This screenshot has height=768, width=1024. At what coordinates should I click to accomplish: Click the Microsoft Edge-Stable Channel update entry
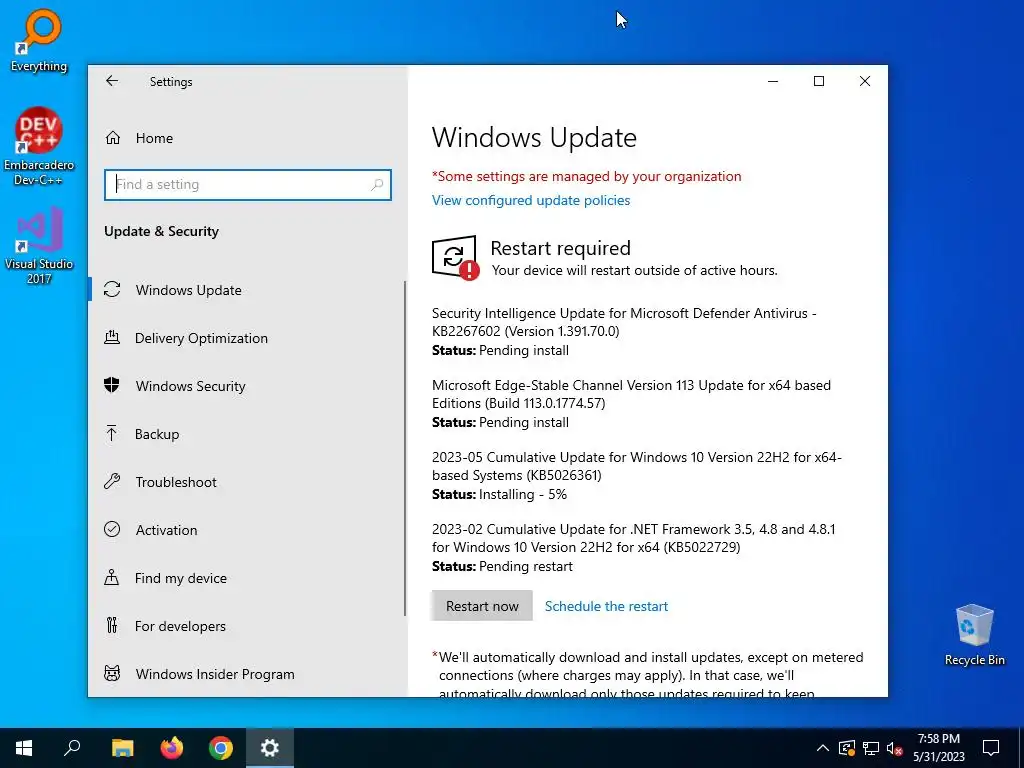631,403
